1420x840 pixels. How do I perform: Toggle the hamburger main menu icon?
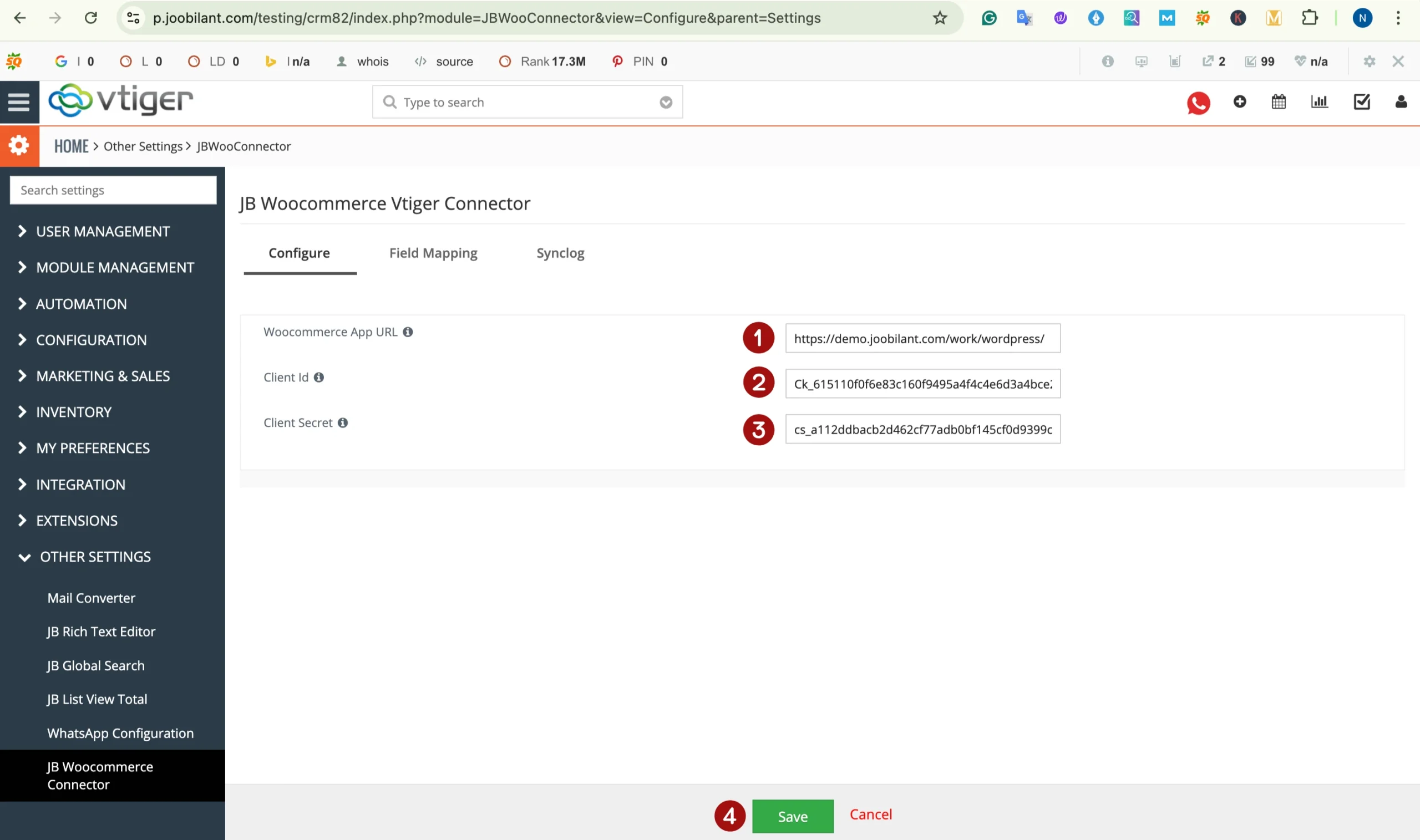point(19,103)
